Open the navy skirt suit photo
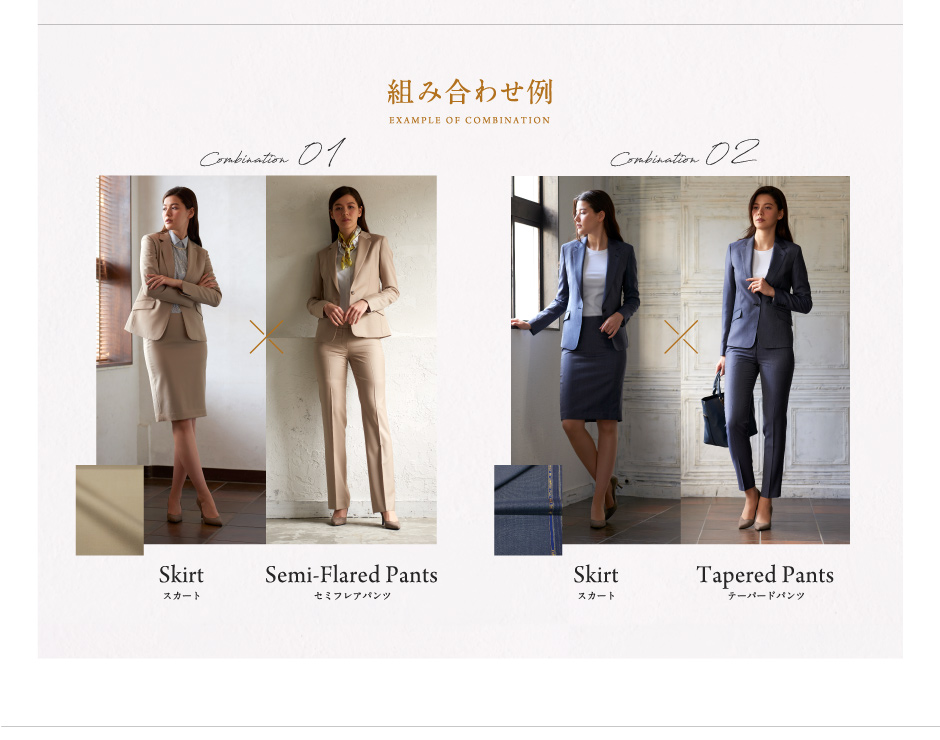The width and height of the screenshot is (940, 740). 596,359
